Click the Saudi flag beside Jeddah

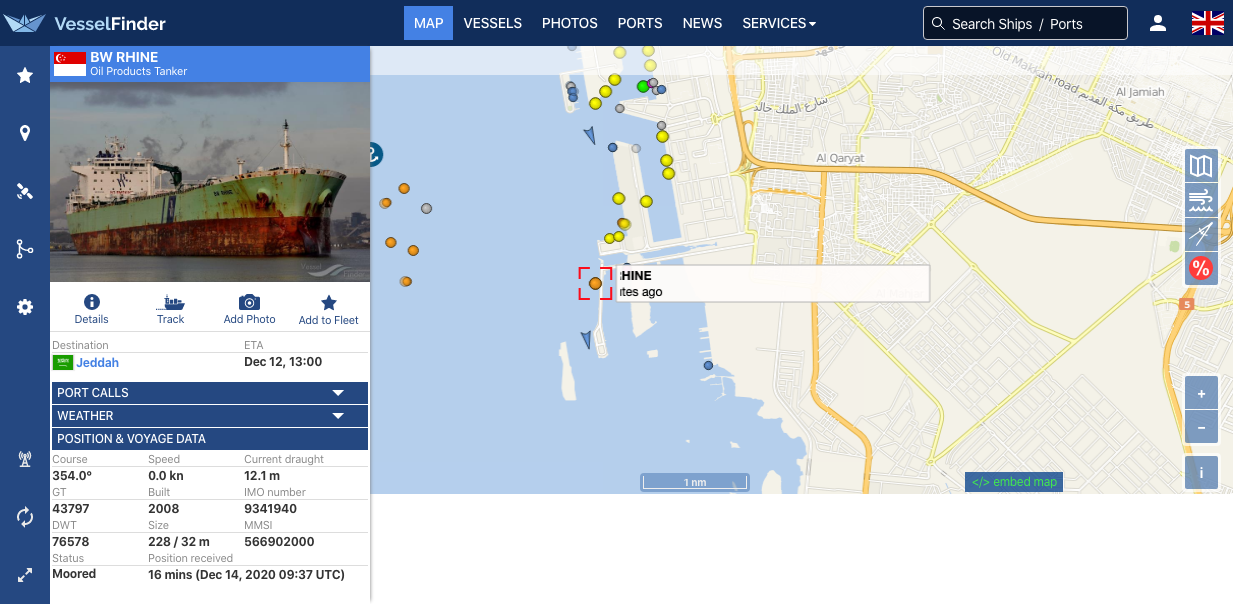[63, 362]
